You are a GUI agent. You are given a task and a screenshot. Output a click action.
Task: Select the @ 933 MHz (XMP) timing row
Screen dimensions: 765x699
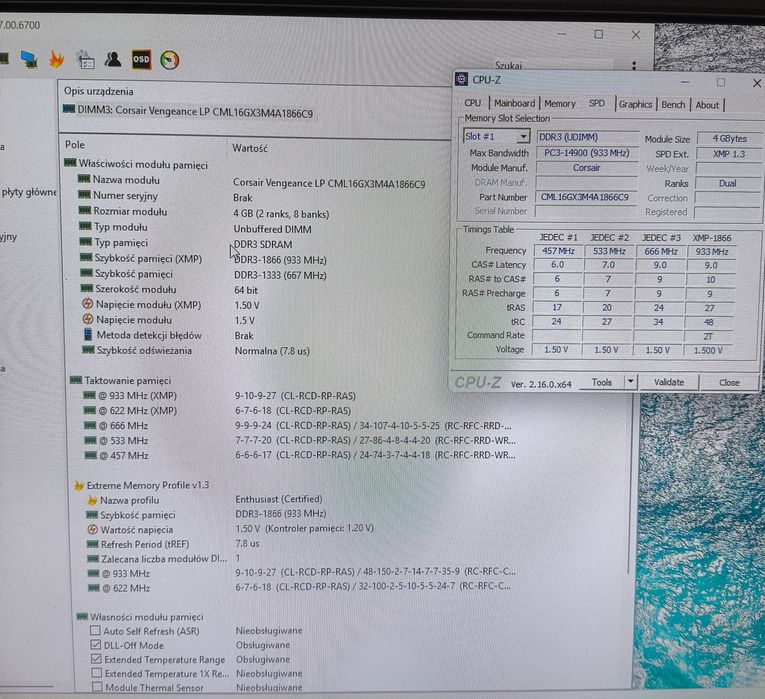point(220,395)
